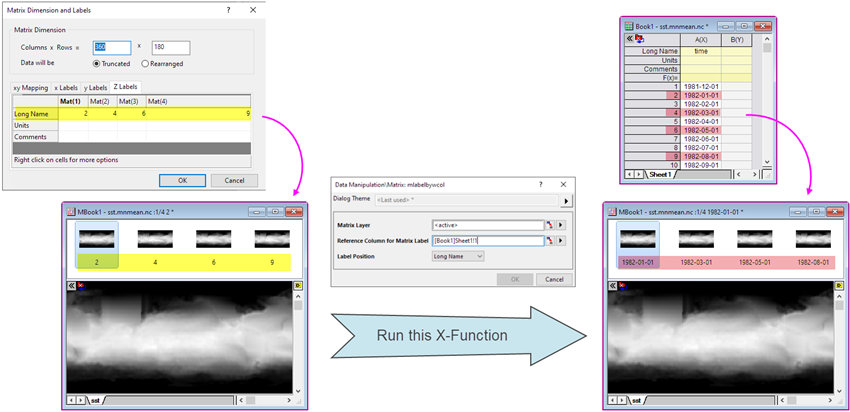Image resolution: width=850 pixels, height=412 pixels.
Task: Click yellow D button on left matrix window
Action: click(x=298, y=285)
